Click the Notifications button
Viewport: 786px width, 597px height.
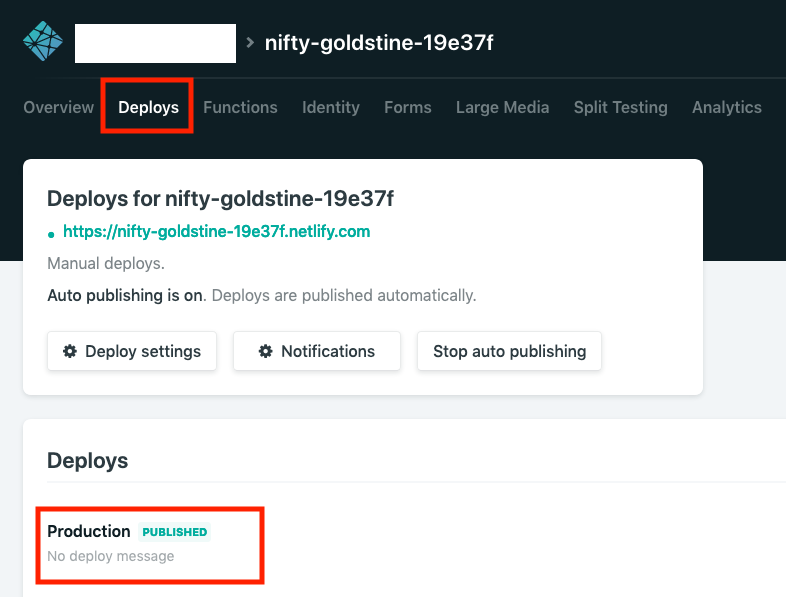(317, 351)
